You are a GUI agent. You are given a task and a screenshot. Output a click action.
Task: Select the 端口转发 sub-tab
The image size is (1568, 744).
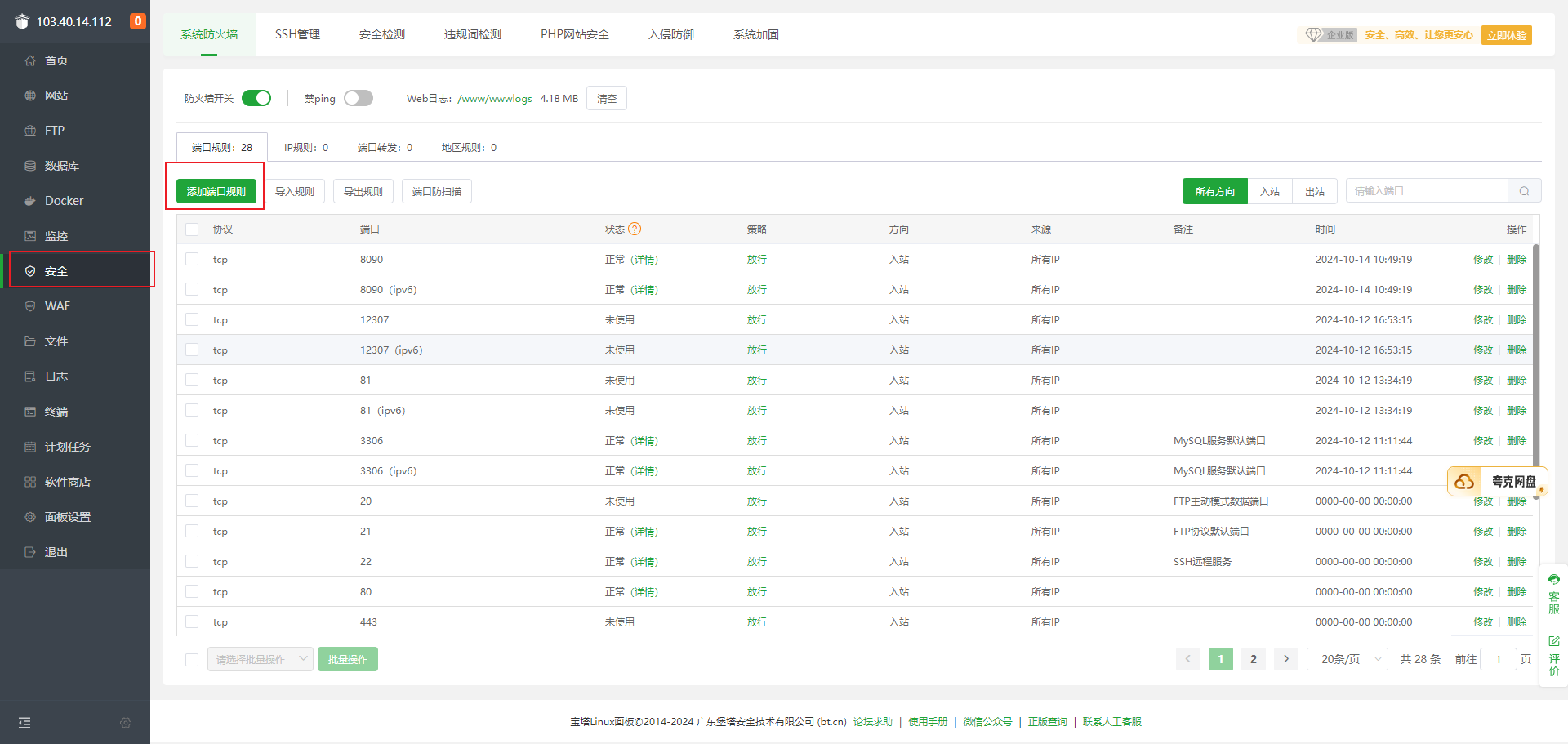[385, 148]
